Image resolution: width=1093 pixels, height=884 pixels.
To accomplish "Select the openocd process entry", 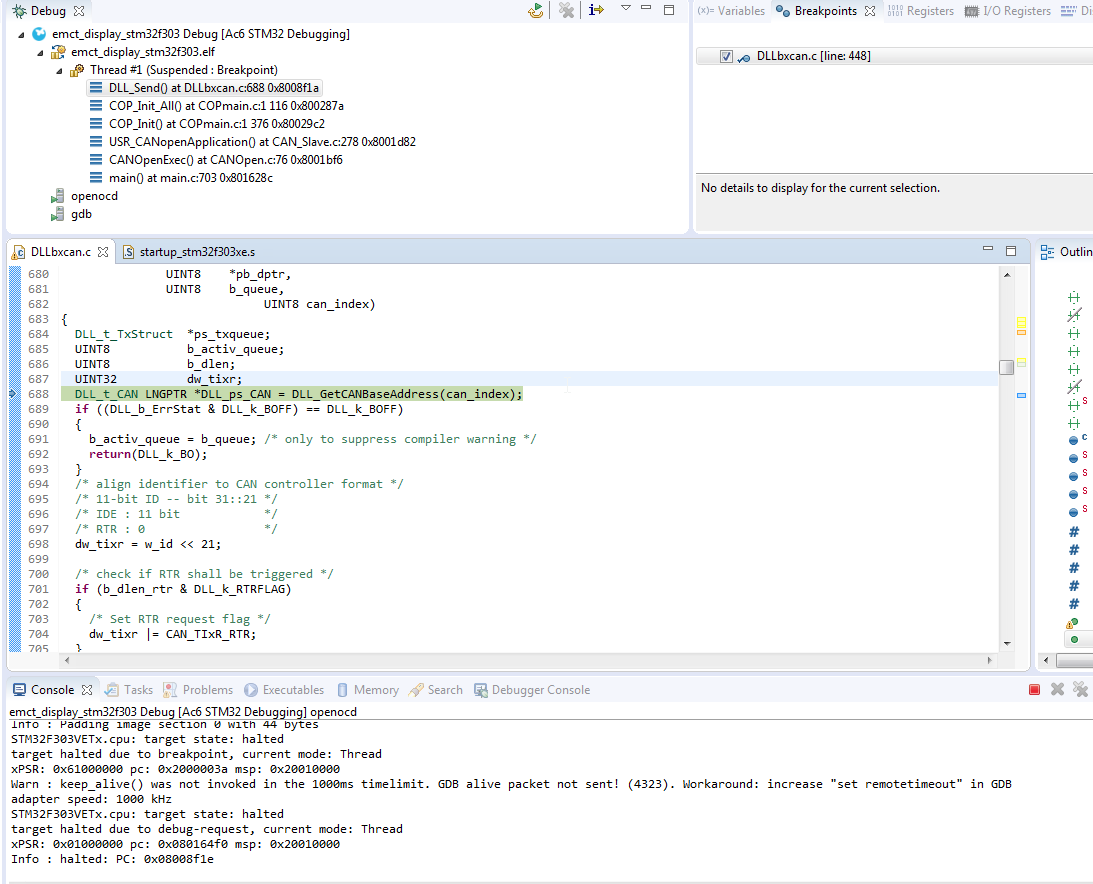I will tap(94, 196).
